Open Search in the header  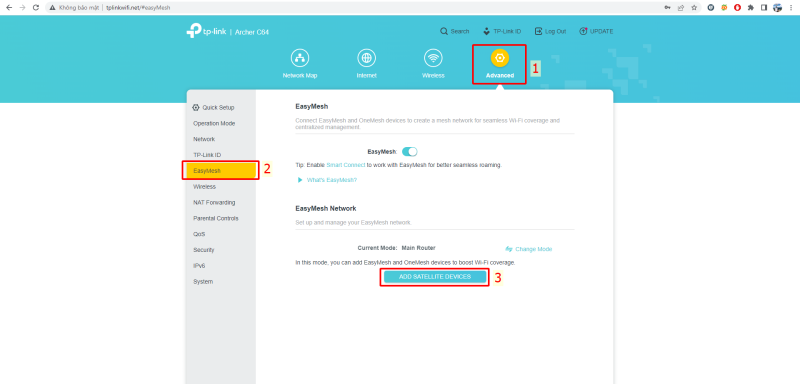(x=455, y=31)
